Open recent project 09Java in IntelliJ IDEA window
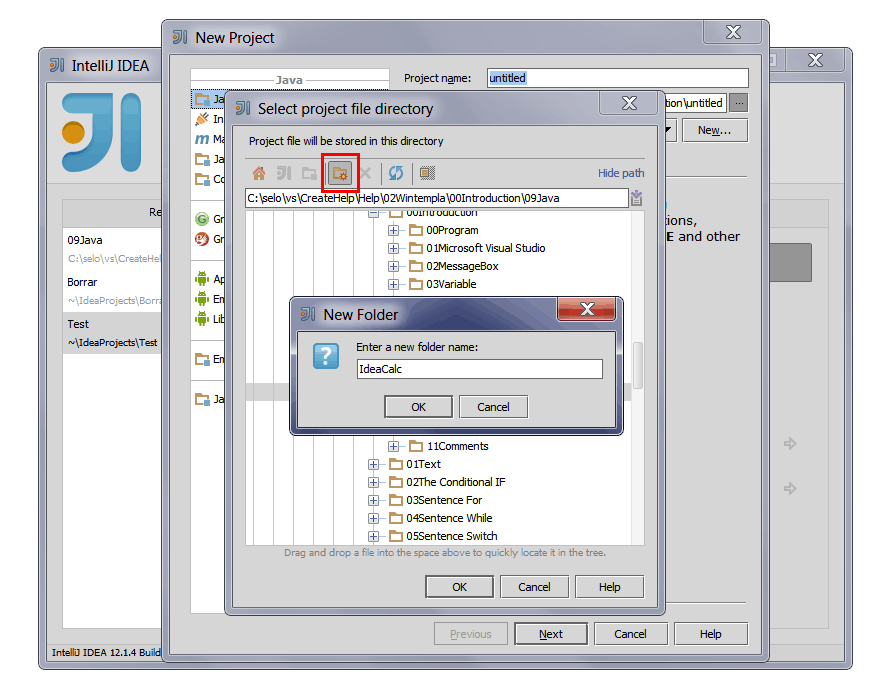Screen dimensions: 881x684 click(x=112, y=248)
